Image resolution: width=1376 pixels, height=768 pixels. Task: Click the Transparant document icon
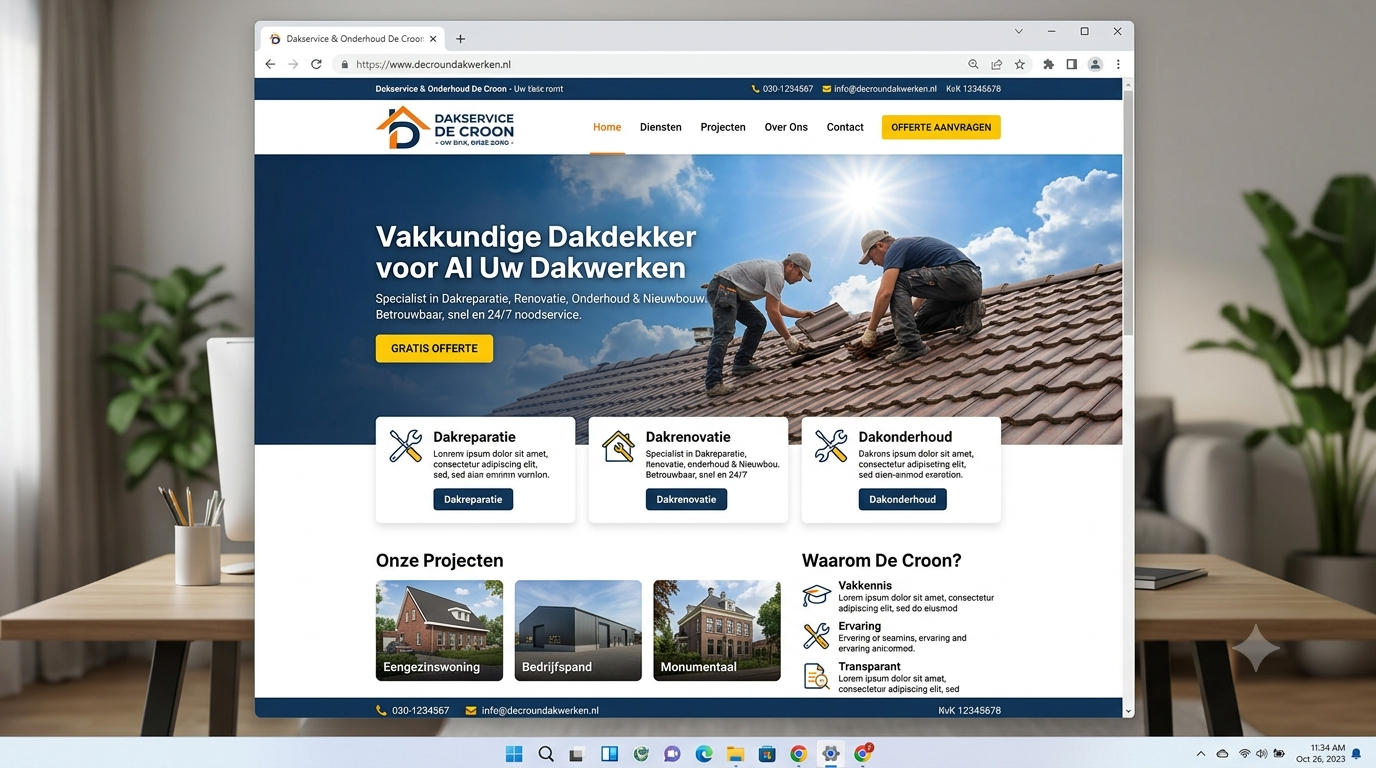pos(817,677)
